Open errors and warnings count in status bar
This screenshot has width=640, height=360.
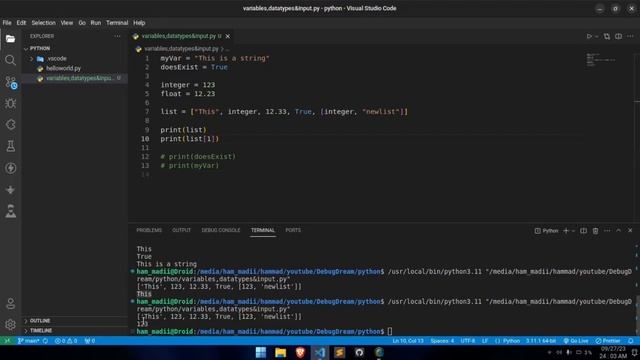click(66, 341)
